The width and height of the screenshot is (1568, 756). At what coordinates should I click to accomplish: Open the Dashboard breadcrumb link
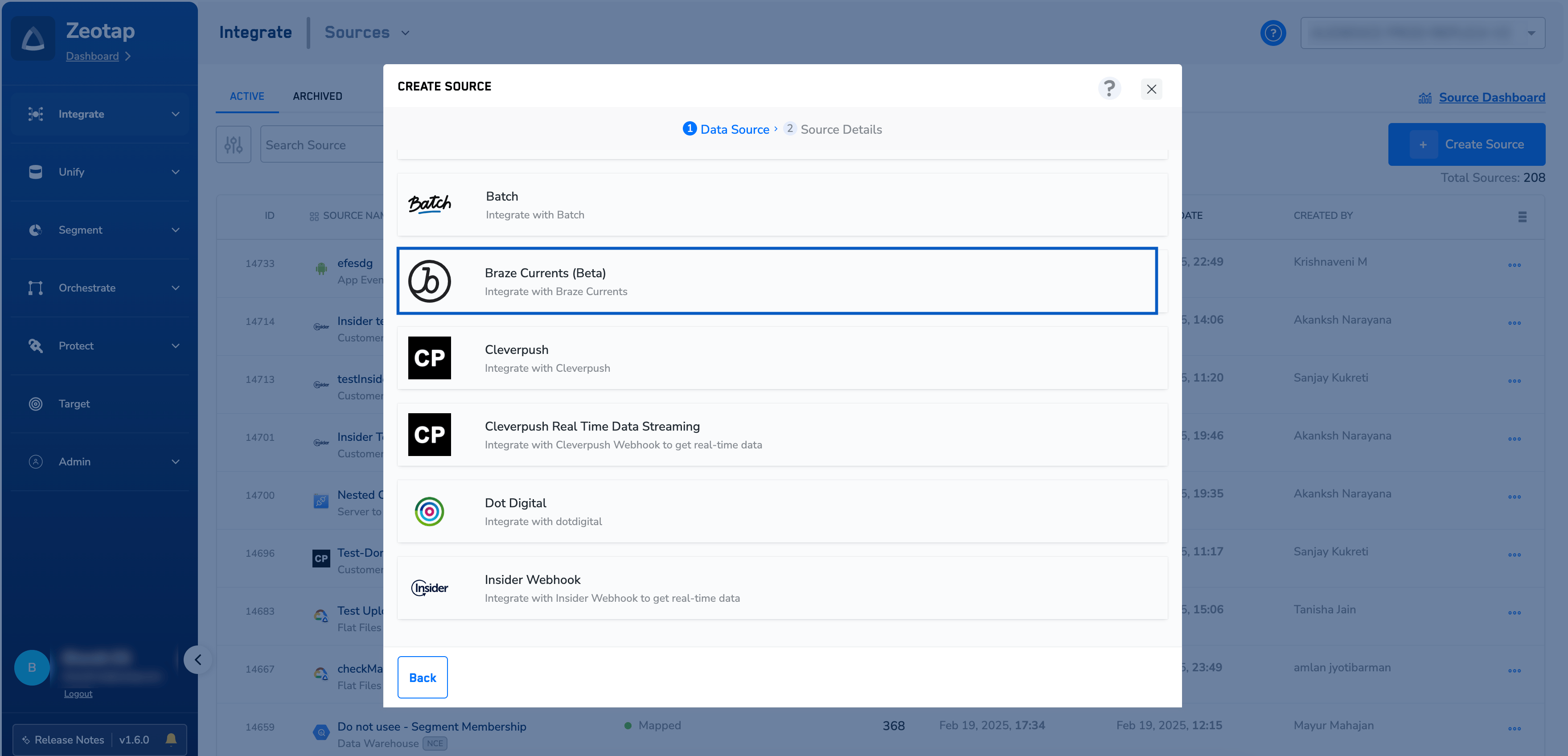[x=92, y=56]
